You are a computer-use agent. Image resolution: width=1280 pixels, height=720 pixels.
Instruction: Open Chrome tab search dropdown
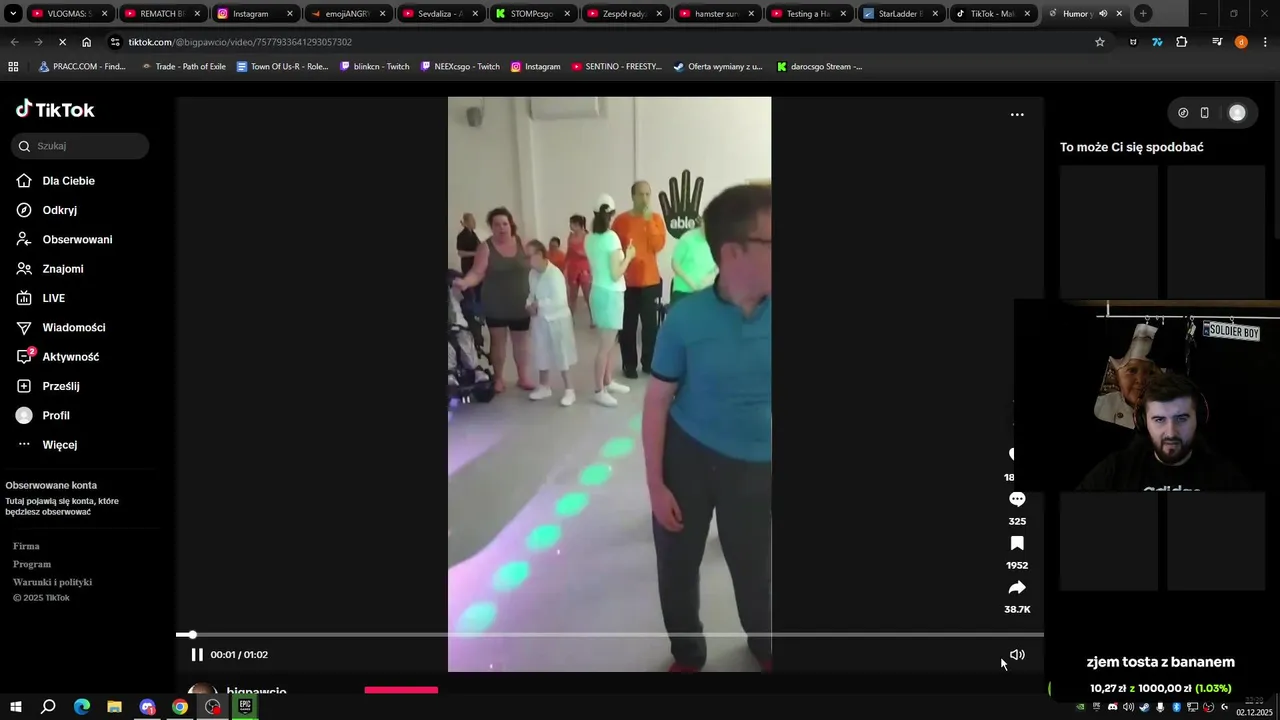click(12, 14)
